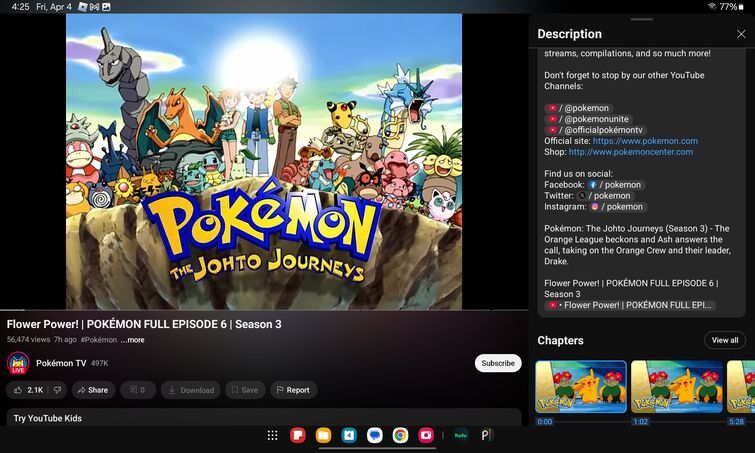Viewport: 755px width, 453px height.
Task: Open the Try YouTube Kids card
Action: [264, 417]
